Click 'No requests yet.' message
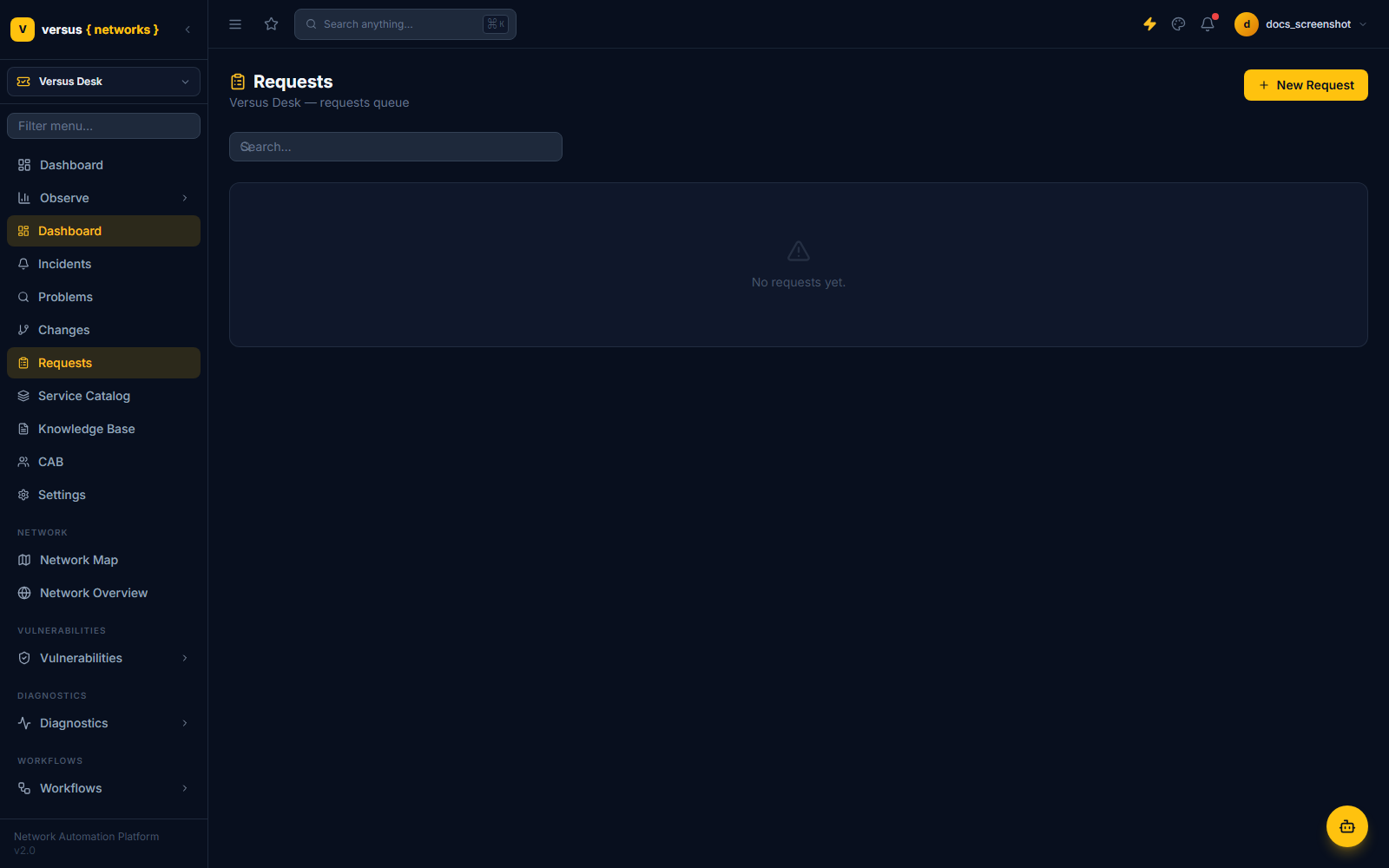 coord(799,282)
